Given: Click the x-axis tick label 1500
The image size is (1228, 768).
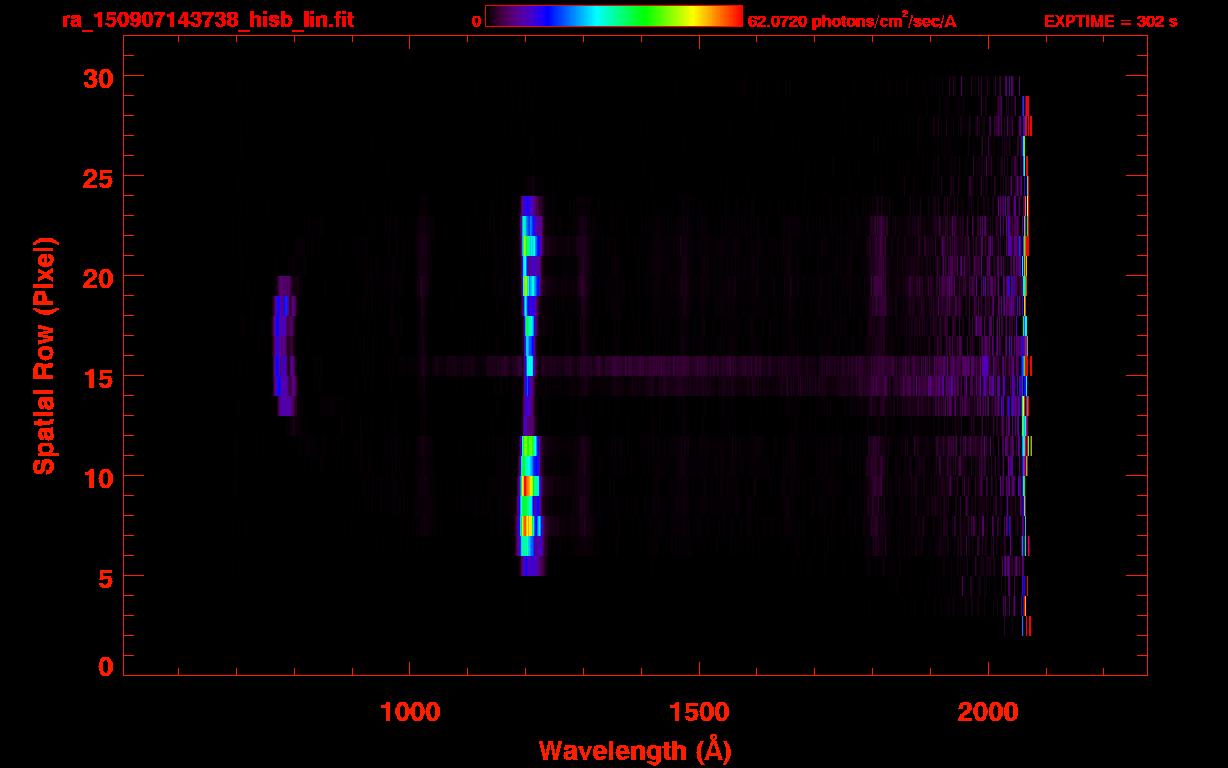Looking at the screenshot, I should coord(699,711).
